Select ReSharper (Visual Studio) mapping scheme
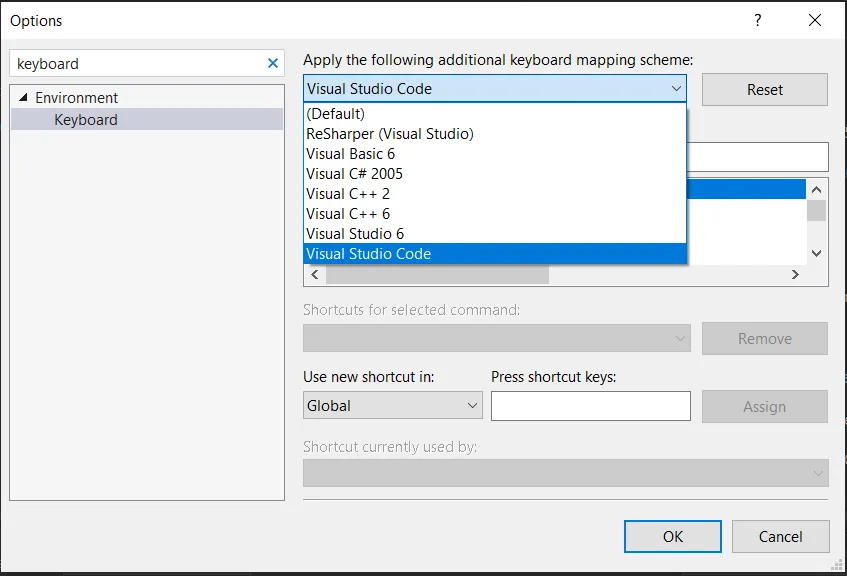847x576 pixels. [x=389, y=133]
